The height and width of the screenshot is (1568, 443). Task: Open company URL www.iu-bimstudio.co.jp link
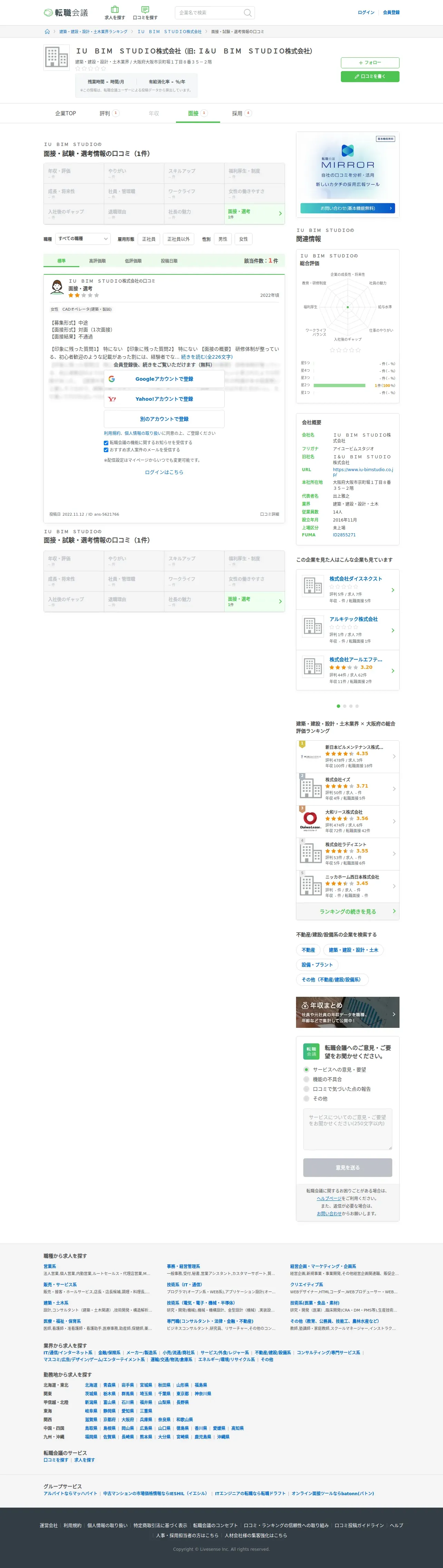click(363, 472)
